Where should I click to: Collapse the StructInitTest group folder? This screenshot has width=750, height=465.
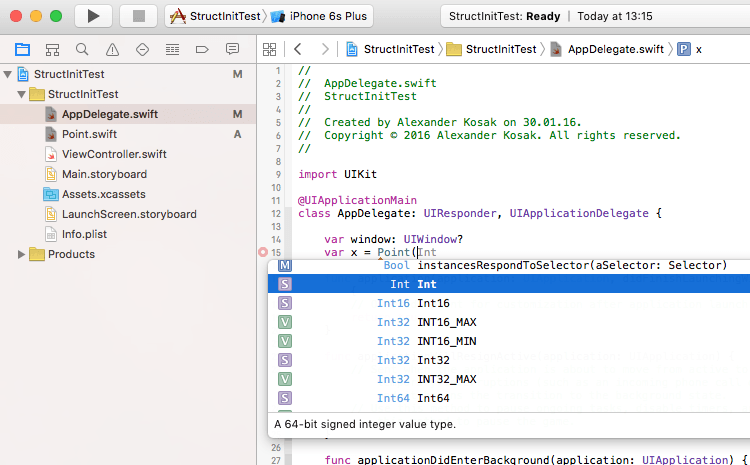22,94
